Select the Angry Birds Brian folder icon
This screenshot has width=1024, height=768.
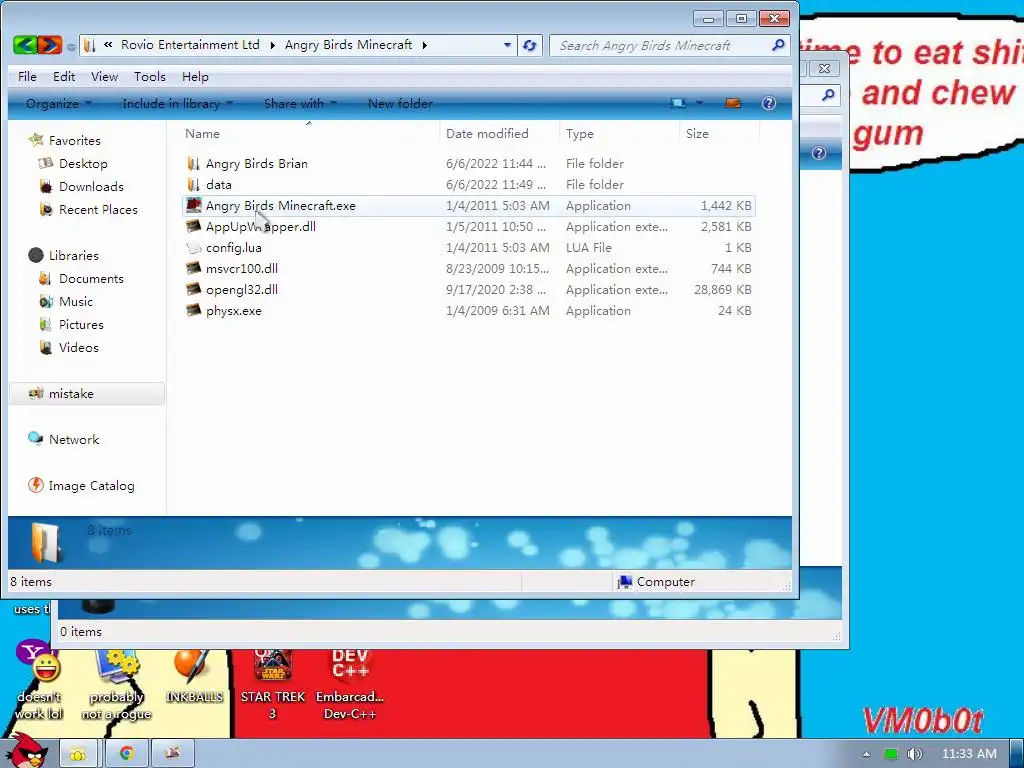[193, 163]
